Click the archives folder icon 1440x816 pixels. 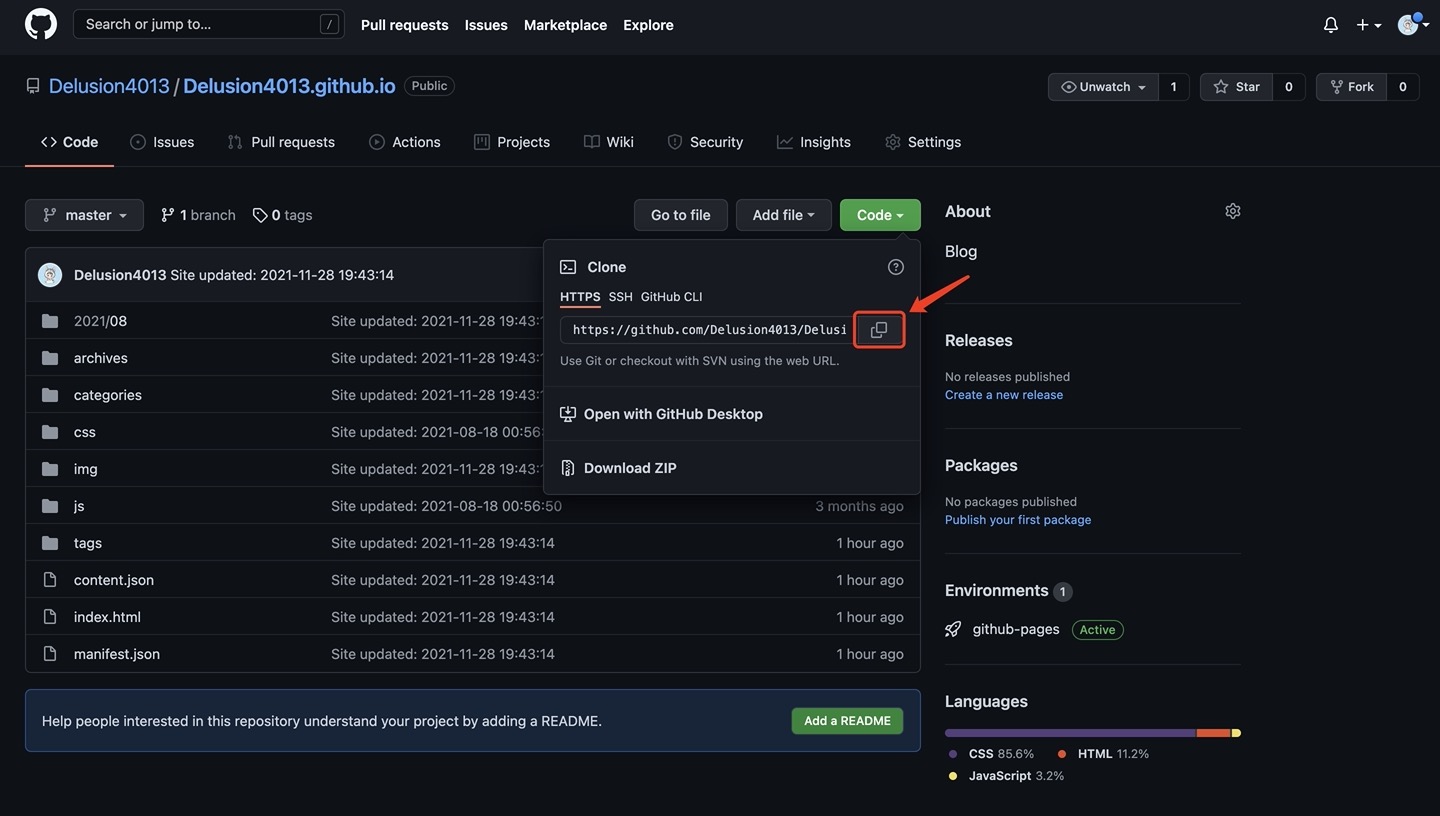(50, 358)
